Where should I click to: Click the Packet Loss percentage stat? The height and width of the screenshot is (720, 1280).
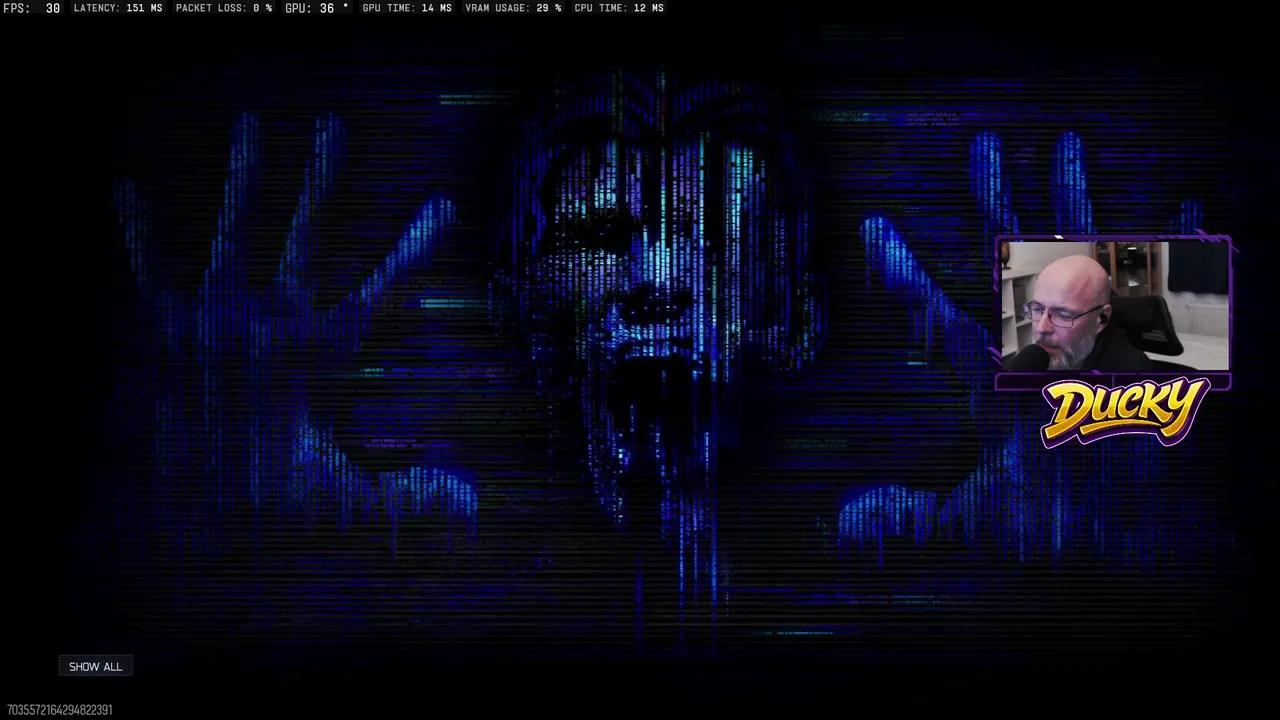224,8
